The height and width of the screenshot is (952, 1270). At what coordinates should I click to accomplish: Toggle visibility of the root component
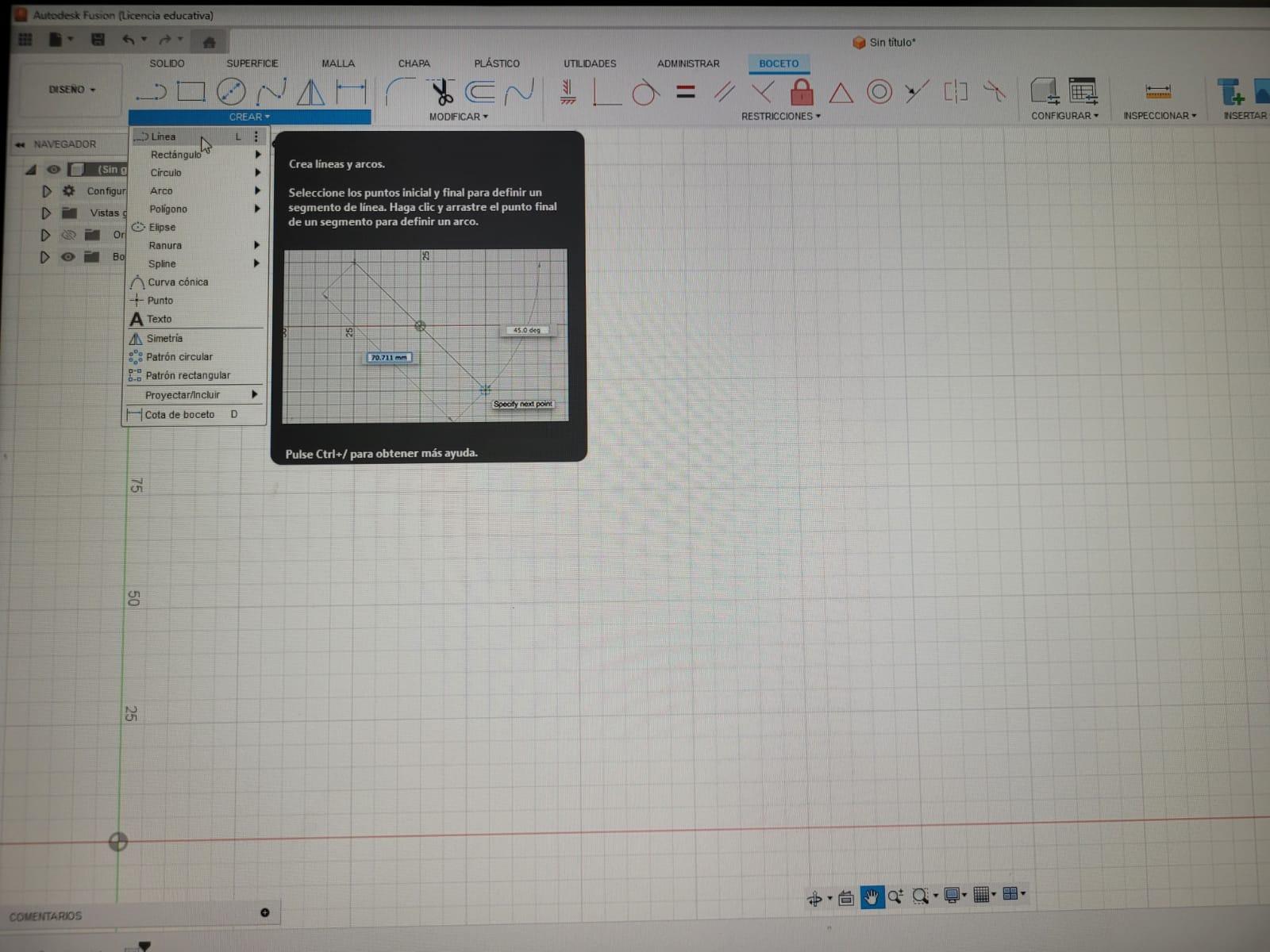(53, 169)
